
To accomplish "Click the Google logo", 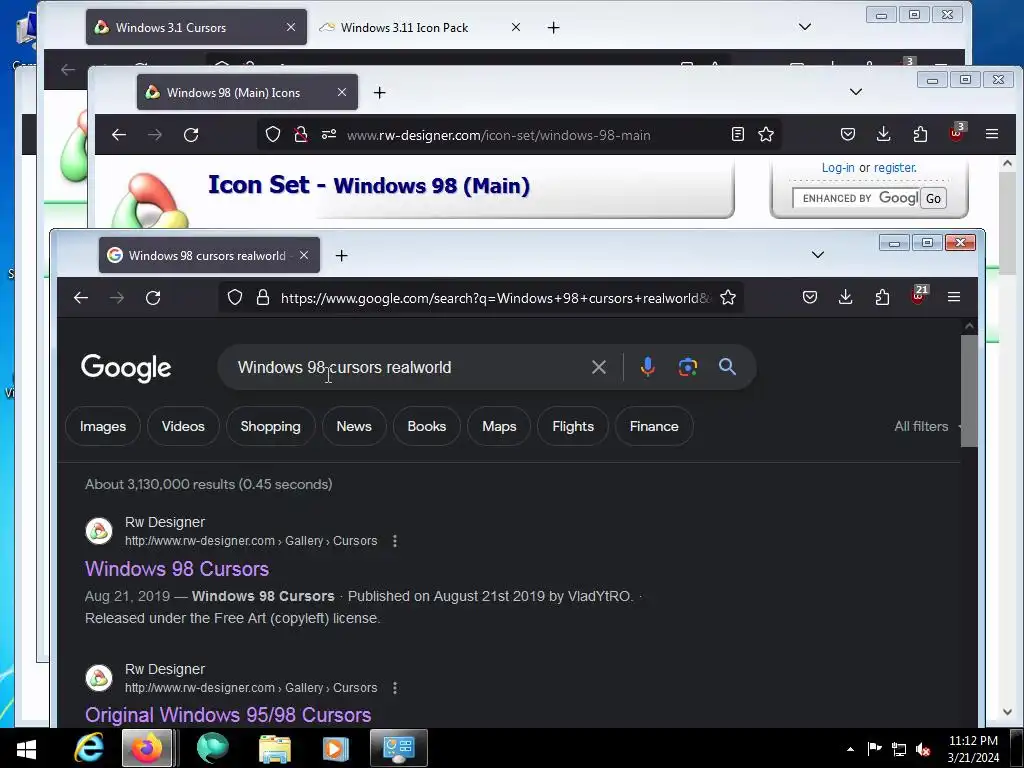I will (x=126, y=368).
